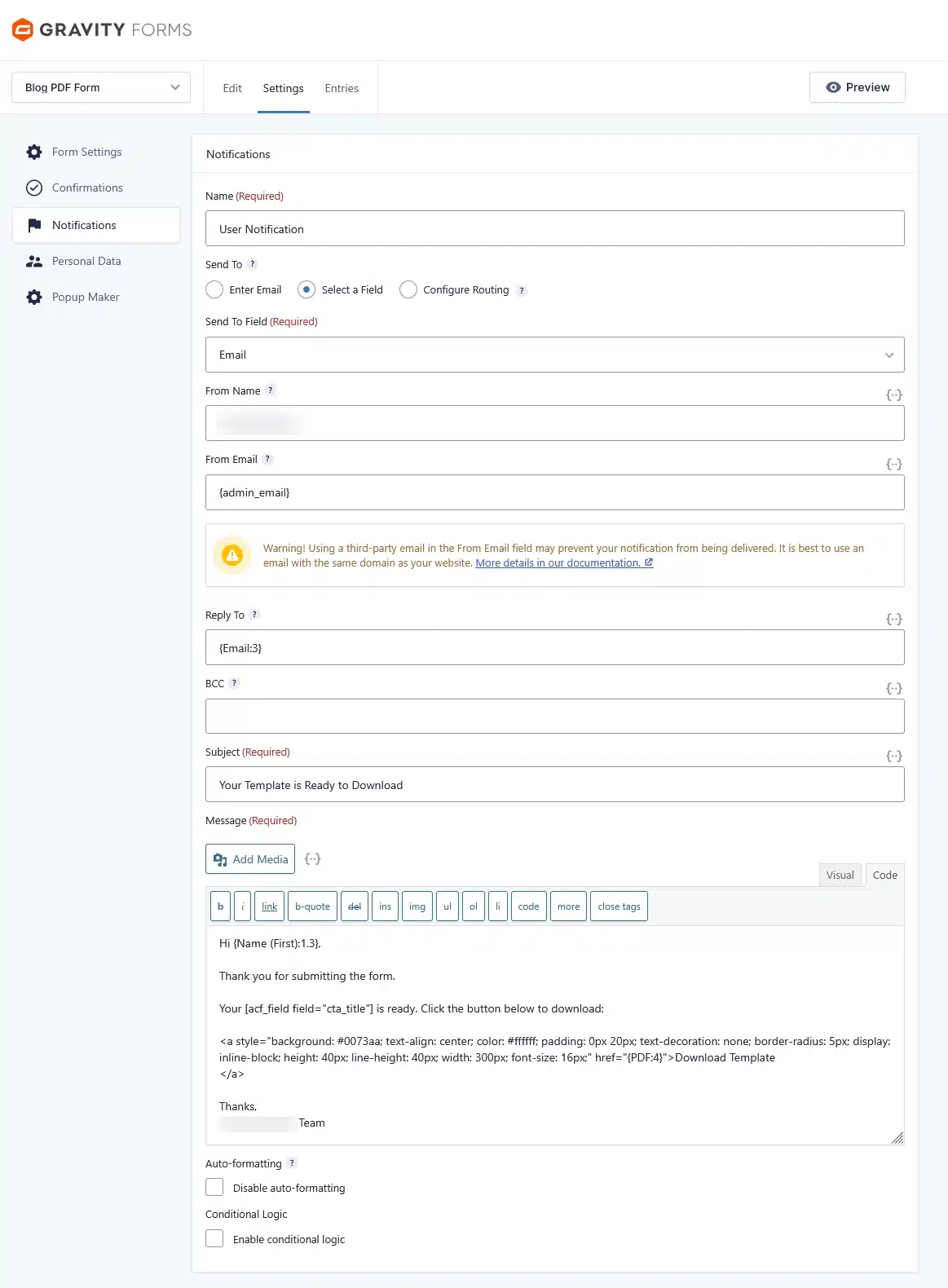The image size is (948, 1288).
Task: Click the bold b quicktag button
Action: pos(220,906)
